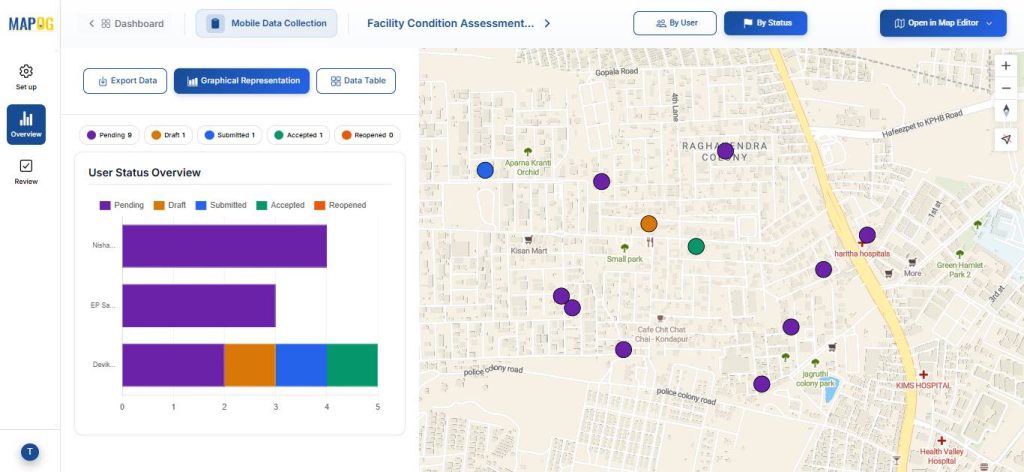Click the MAPOG logo
The height and width of the screenshot is (472, 1024).
(30, 23)
